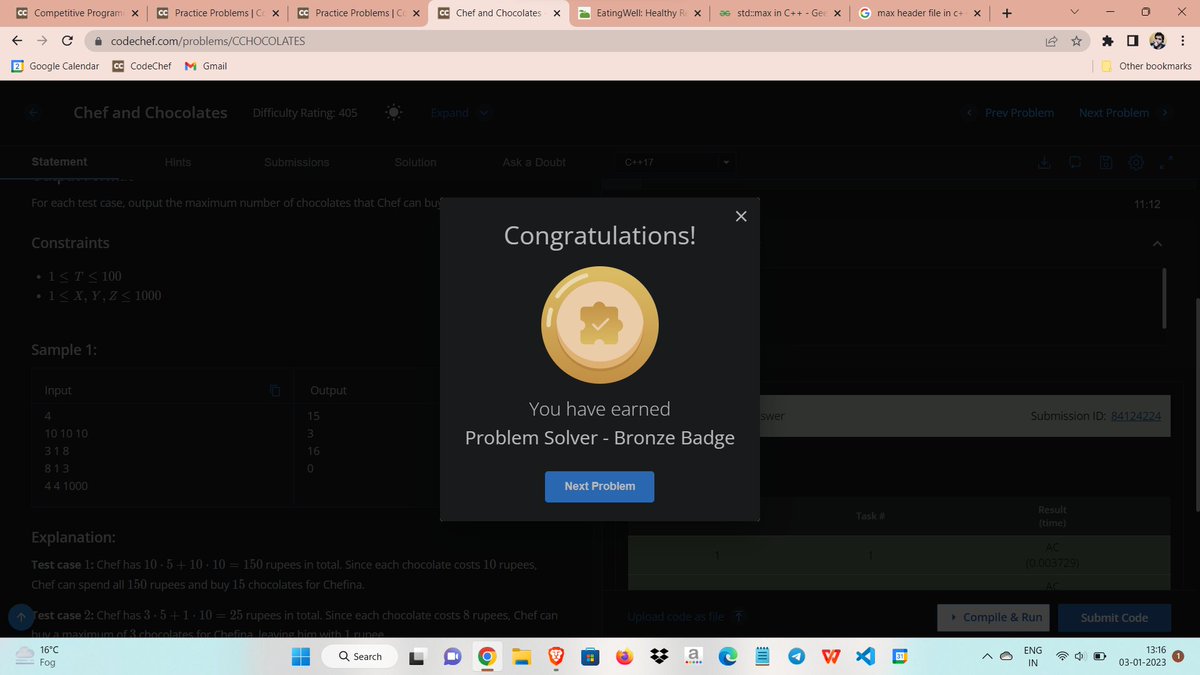The width and height of the screenshot is (1200, 675).
Task: Open the editor settings gear
Action: (1136, 161)
